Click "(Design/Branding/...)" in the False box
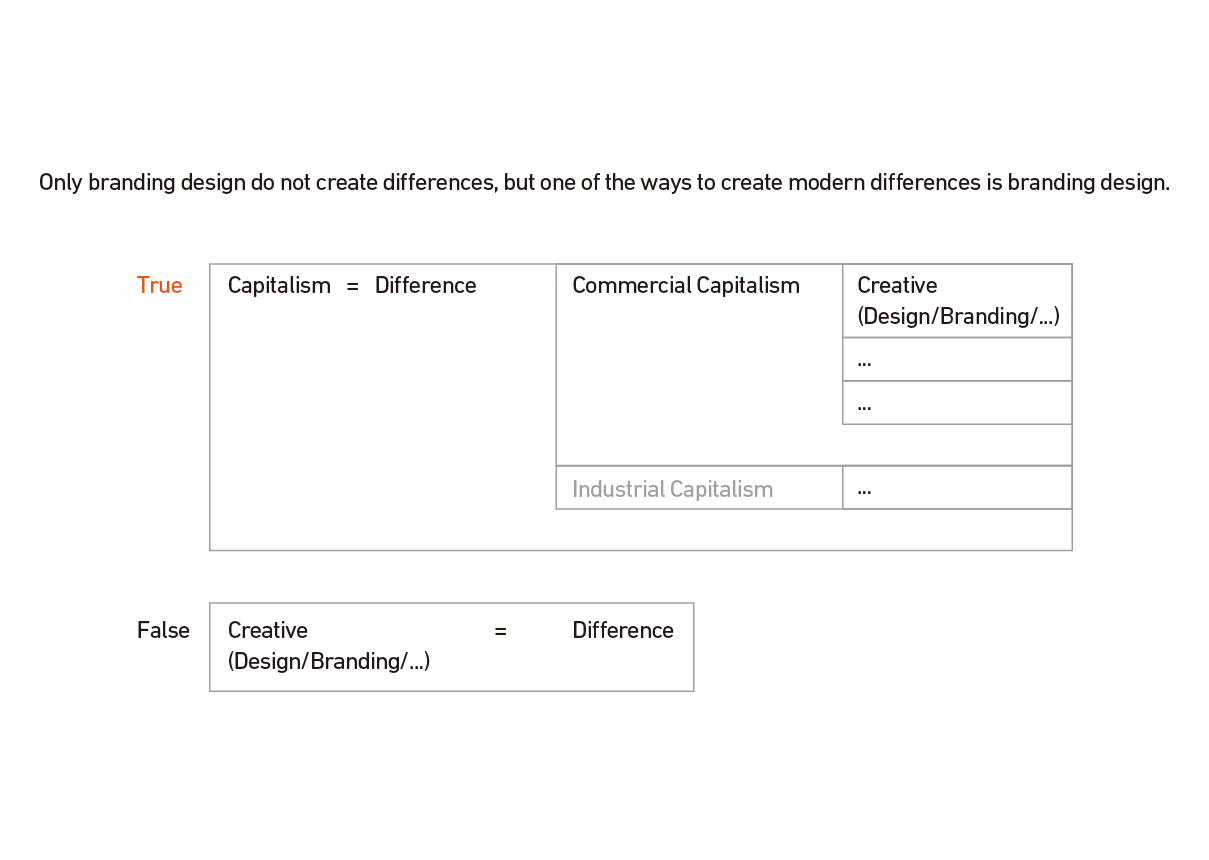The height and width of the screenshot is (860, 1209). (x=329, y=662)
